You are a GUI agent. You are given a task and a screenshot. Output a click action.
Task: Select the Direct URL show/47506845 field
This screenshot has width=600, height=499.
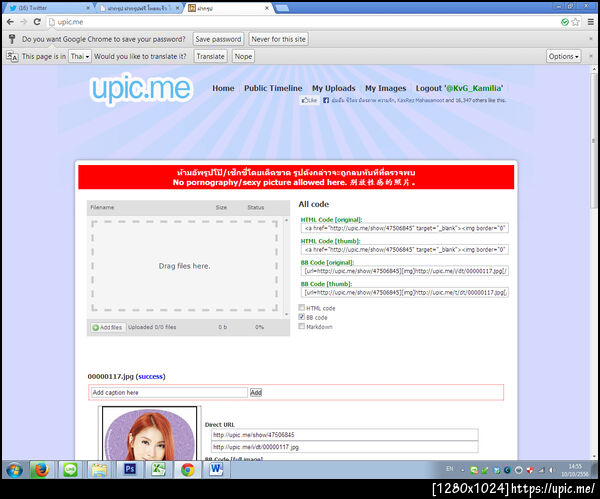[x=344, y=435]
